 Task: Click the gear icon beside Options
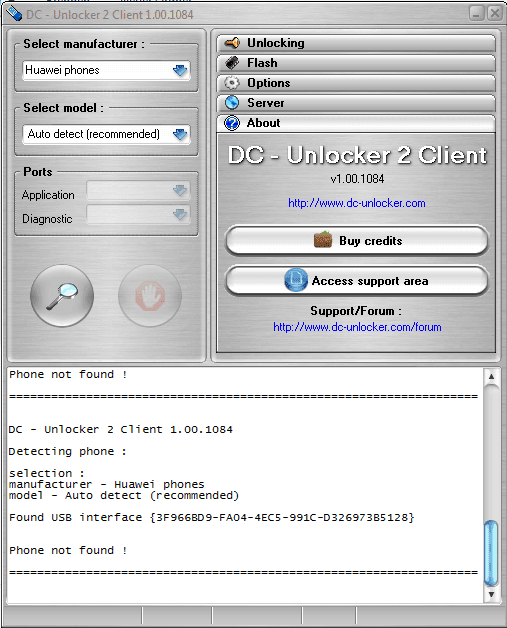231,83
